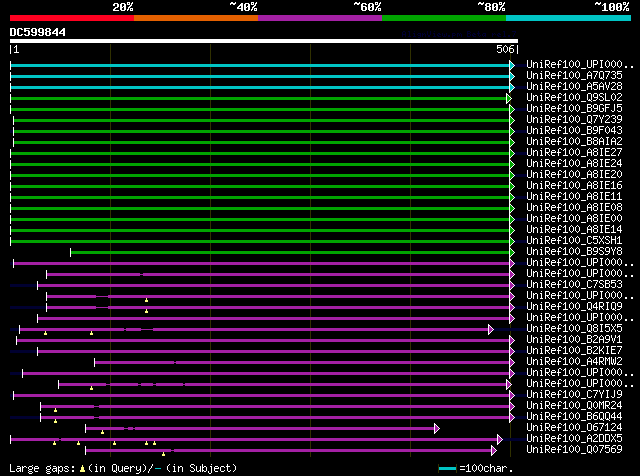Click the yellow gap marker under Q4RIQ9 bar

[x=146, y=311]
